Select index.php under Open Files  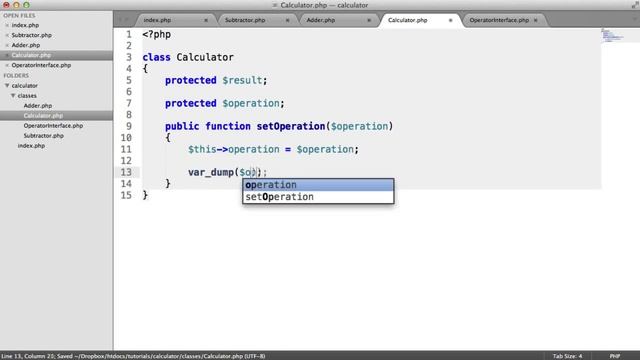25,25
